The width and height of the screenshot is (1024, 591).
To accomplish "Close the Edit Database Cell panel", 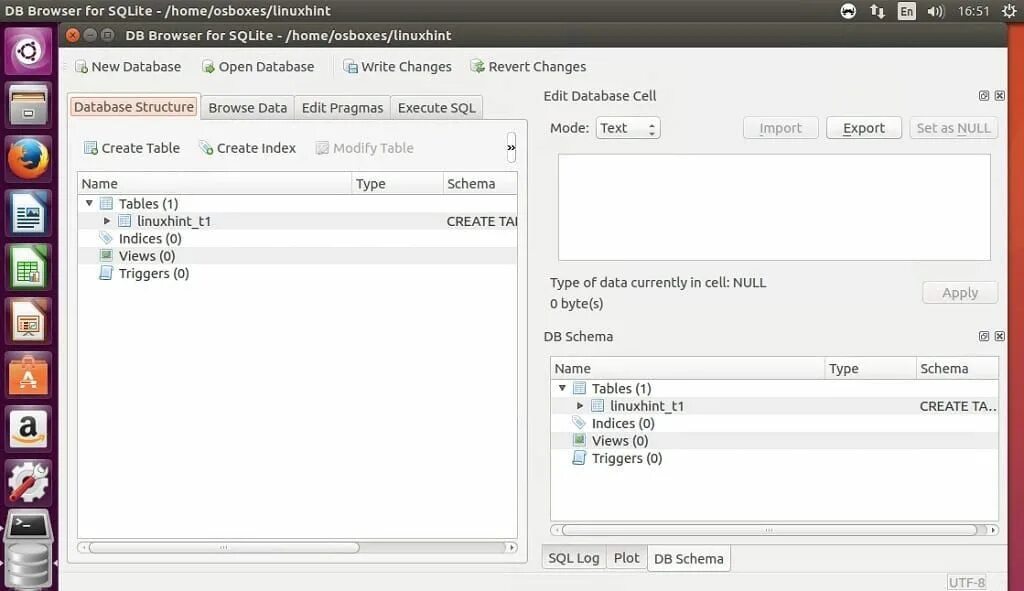I will click(x=999, y=95).
